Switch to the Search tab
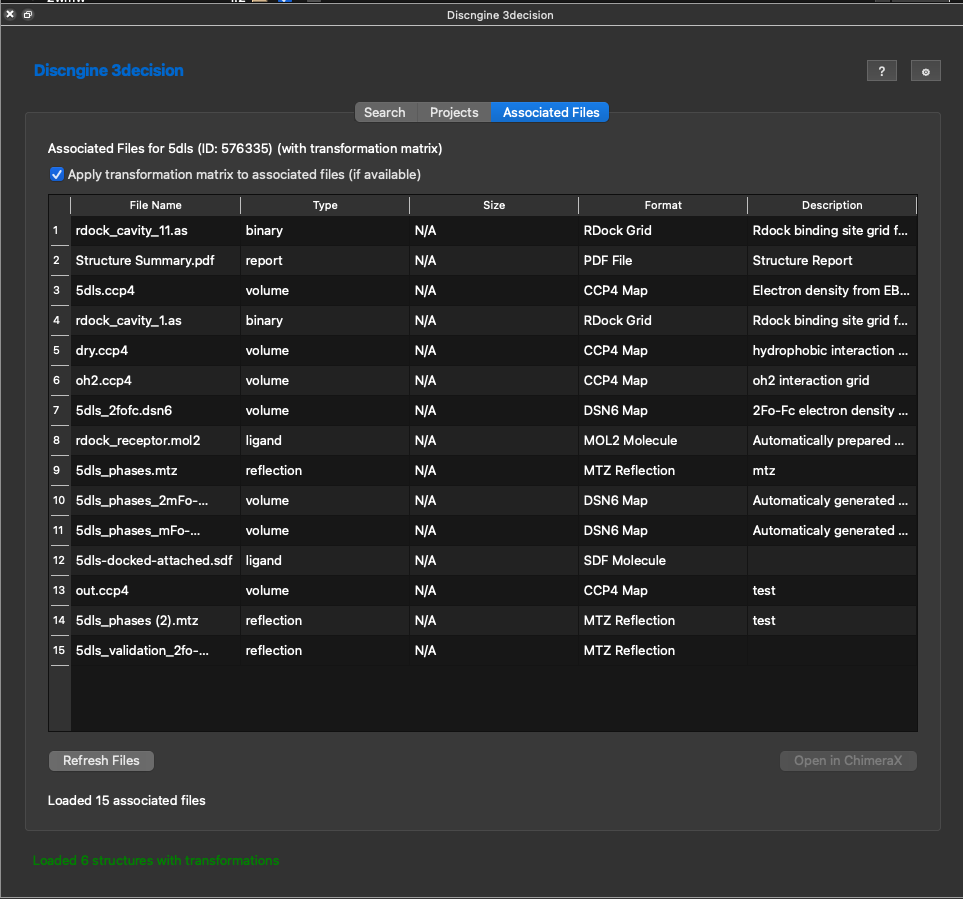 point(385,112)
